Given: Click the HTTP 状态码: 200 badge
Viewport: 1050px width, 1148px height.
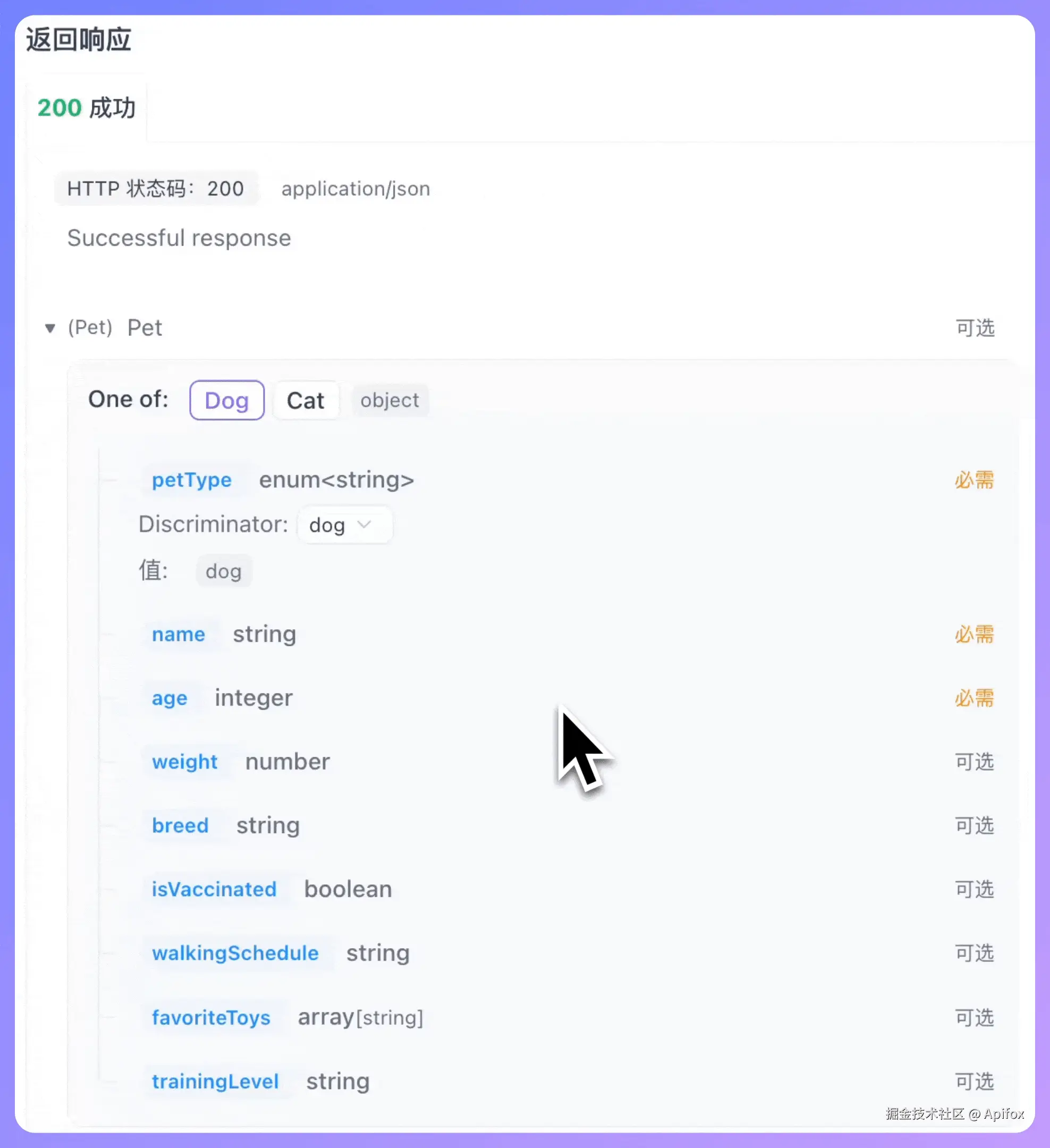Looking at the screenshot, I should [x=156, y=189].
